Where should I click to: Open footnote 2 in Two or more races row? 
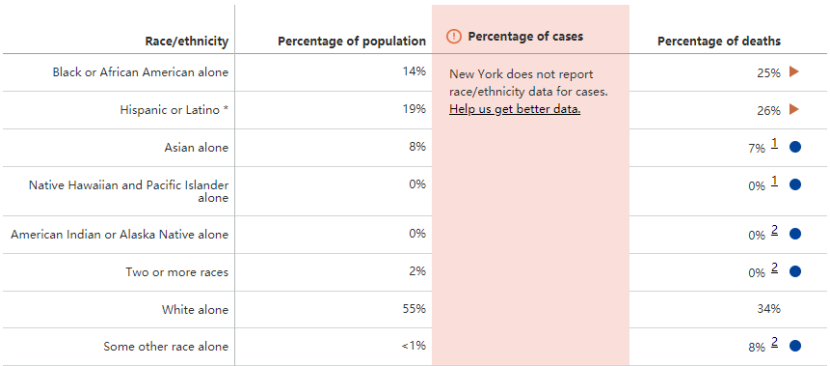pos(774,269)
